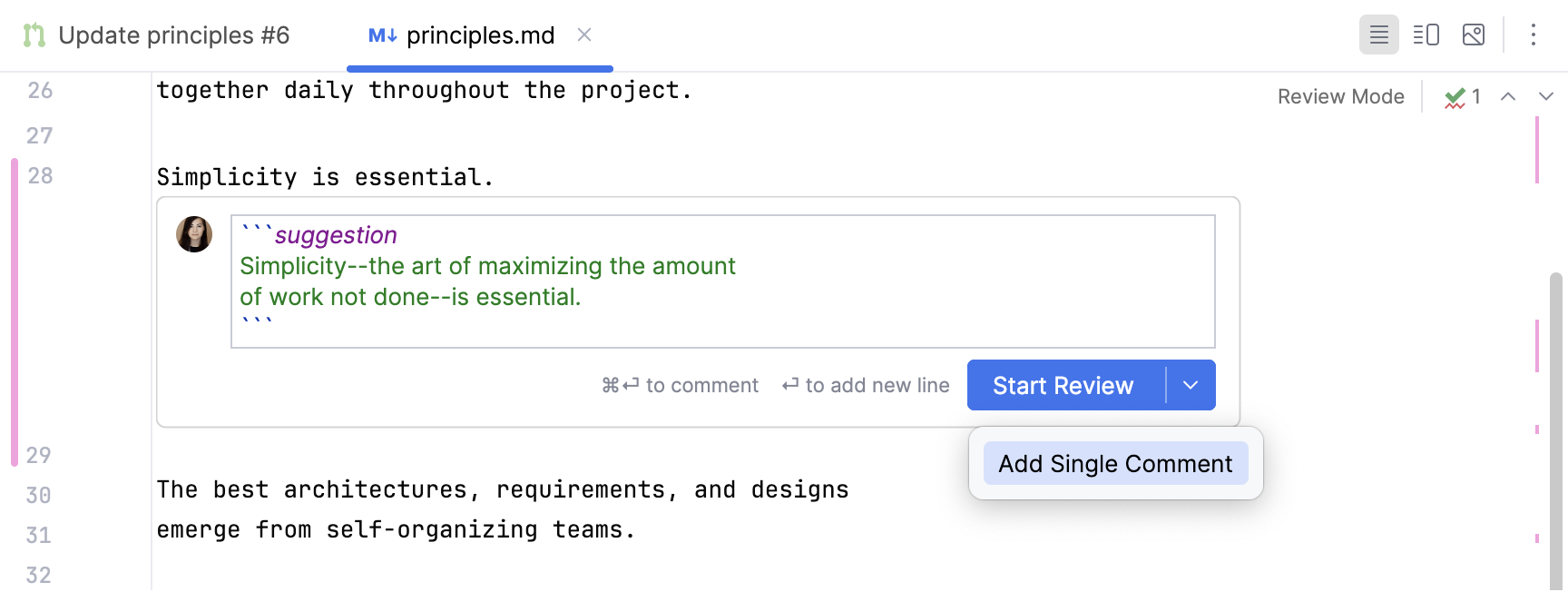Open the kebab options menu icon

(x=1533, y=35)
